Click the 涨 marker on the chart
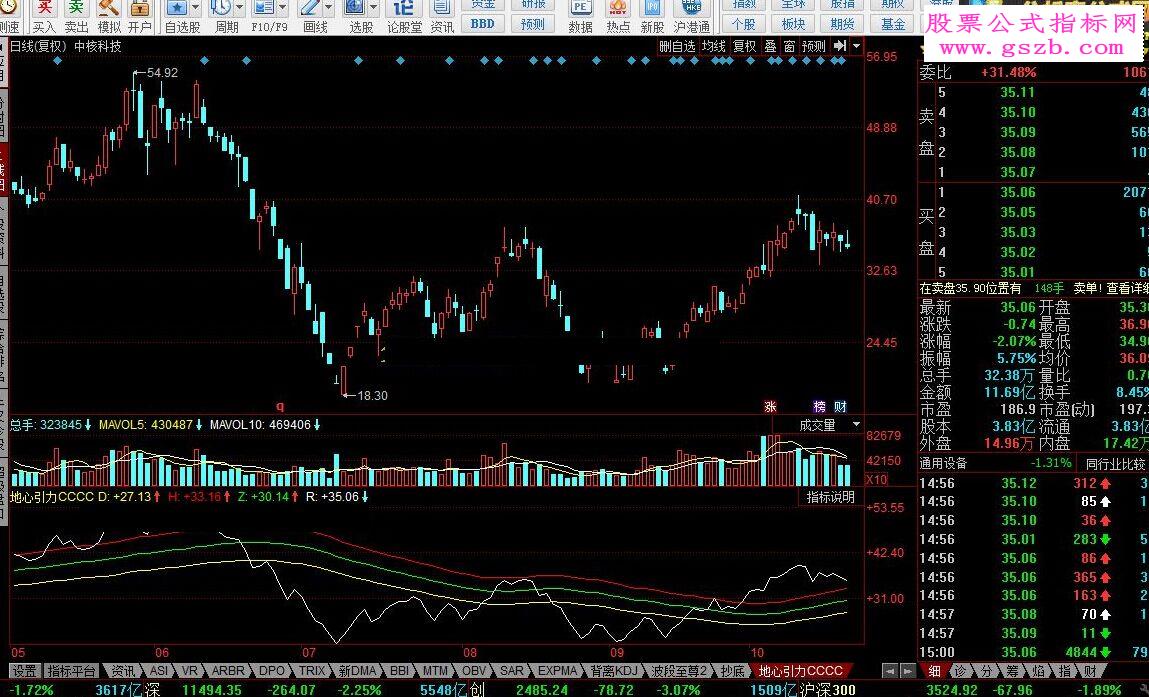The image size is (1149, 697). point(770,406)
